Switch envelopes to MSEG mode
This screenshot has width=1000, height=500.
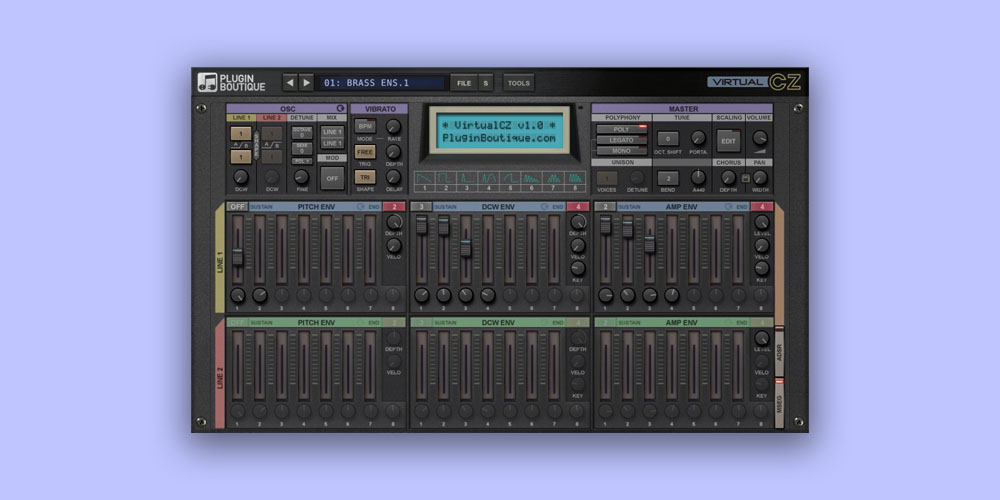coord(779,403)
